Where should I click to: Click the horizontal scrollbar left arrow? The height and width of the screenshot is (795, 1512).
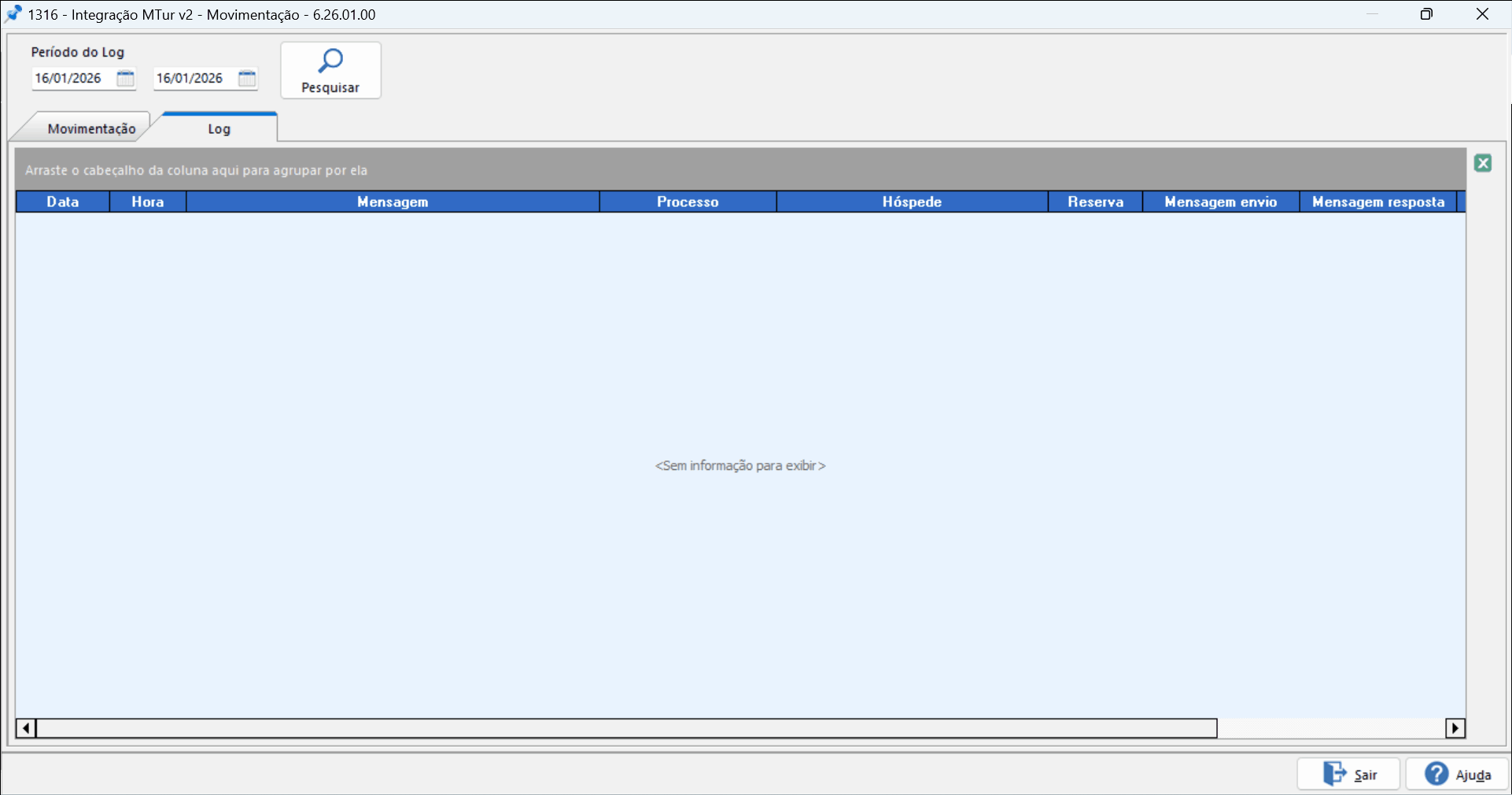pos(26,728)
